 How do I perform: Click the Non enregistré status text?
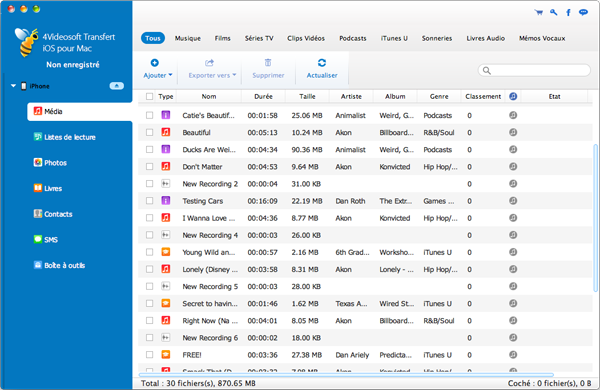(73, 65)
